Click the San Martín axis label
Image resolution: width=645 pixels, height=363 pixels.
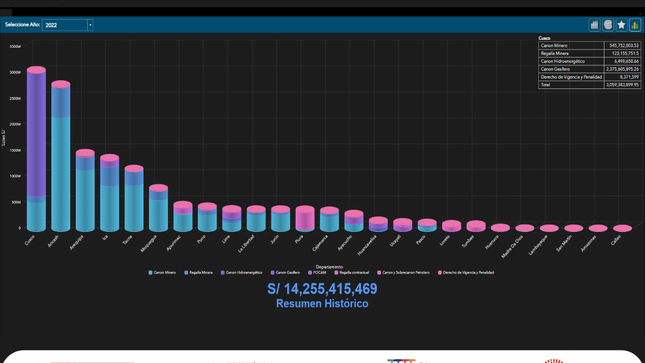click(x=564, y=242)
